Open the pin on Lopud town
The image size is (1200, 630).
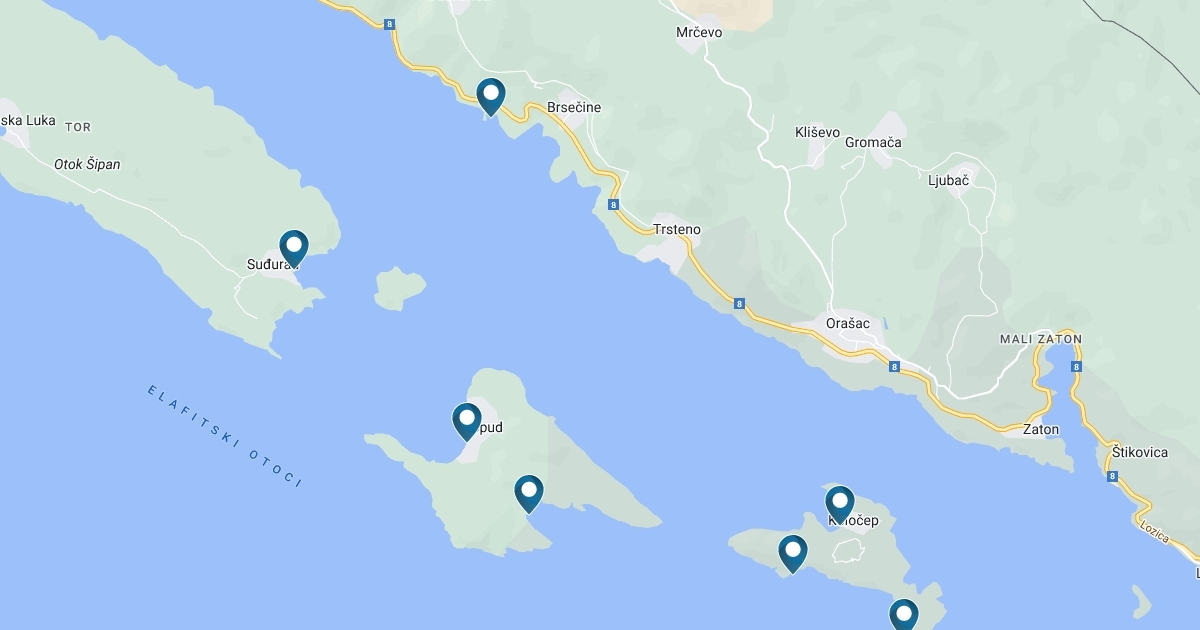467,422
